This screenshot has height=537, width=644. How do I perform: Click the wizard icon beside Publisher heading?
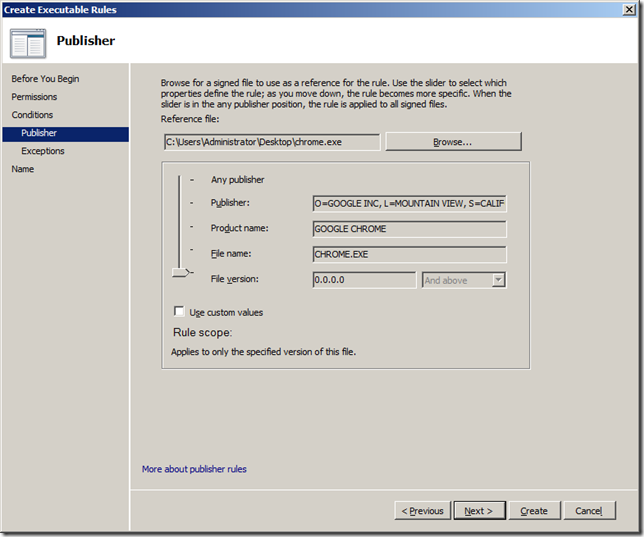click(28, 41)
